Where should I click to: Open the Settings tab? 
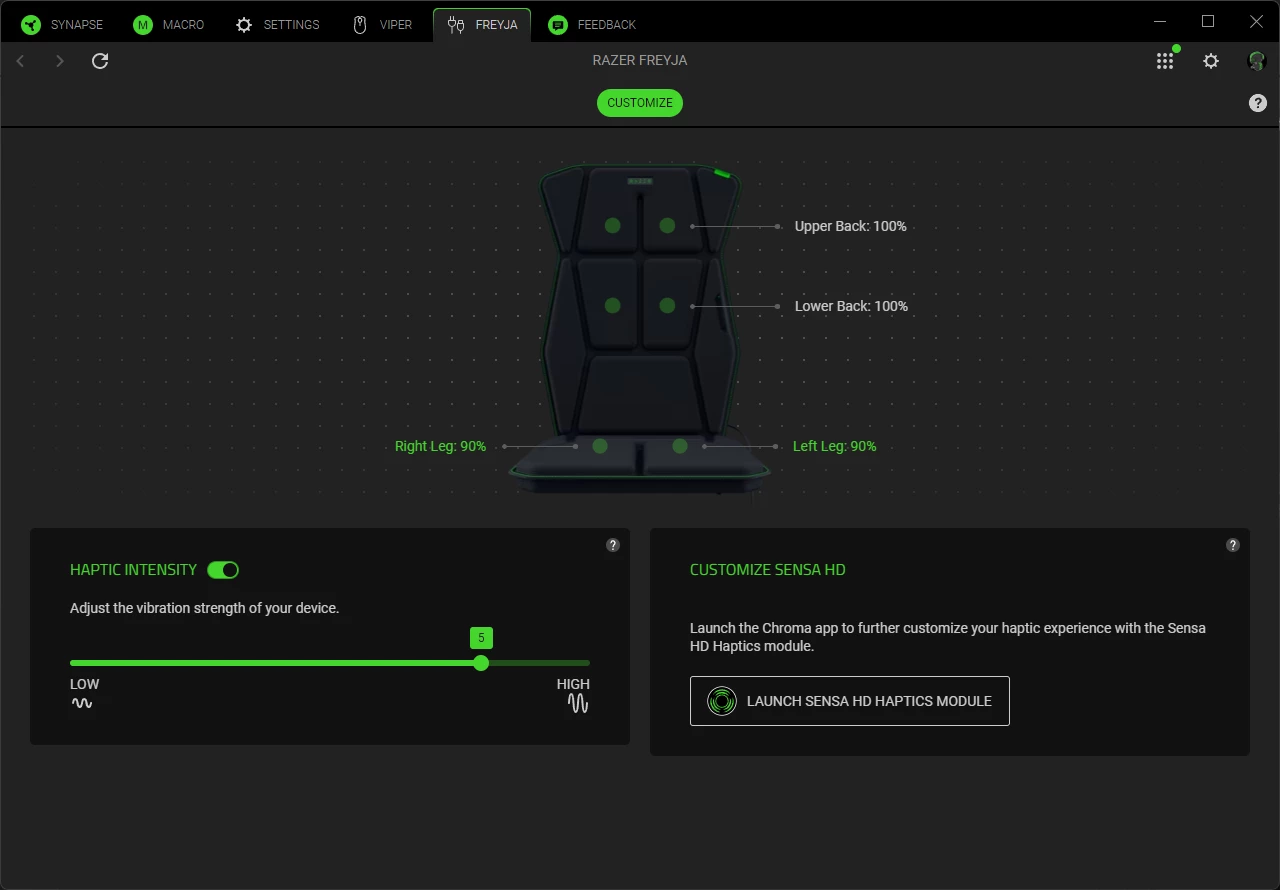[x=277, y=24]
